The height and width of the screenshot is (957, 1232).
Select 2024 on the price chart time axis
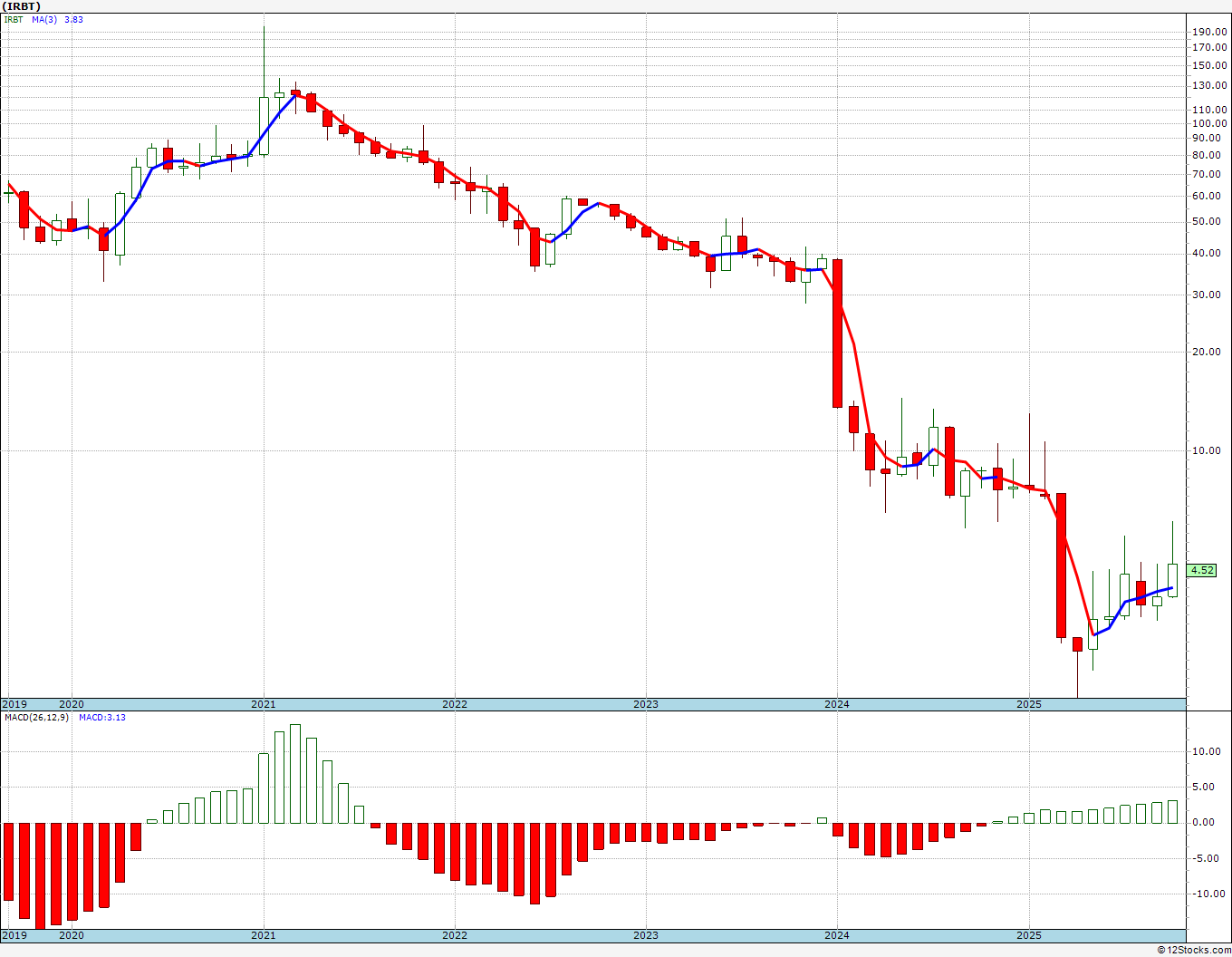point(836,704)
